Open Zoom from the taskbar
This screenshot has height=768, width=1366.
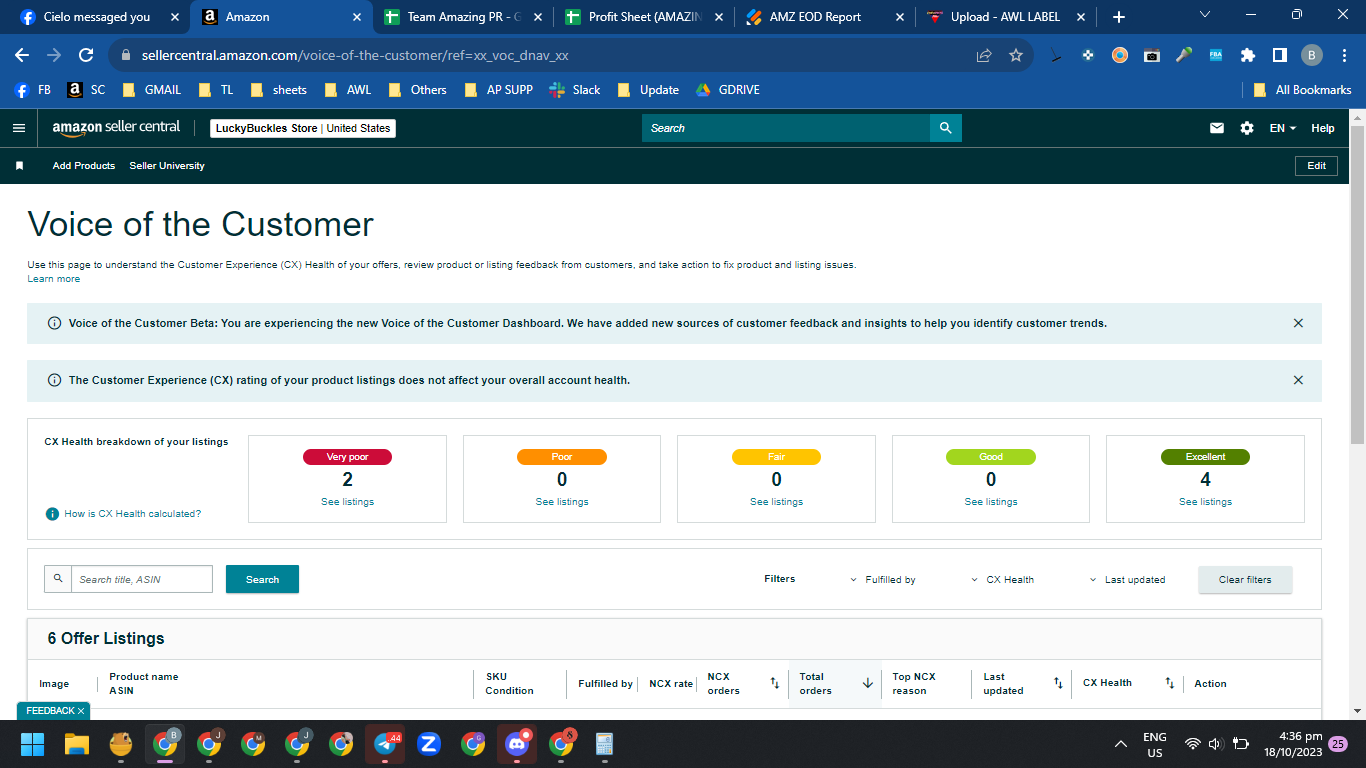(429, 744)
